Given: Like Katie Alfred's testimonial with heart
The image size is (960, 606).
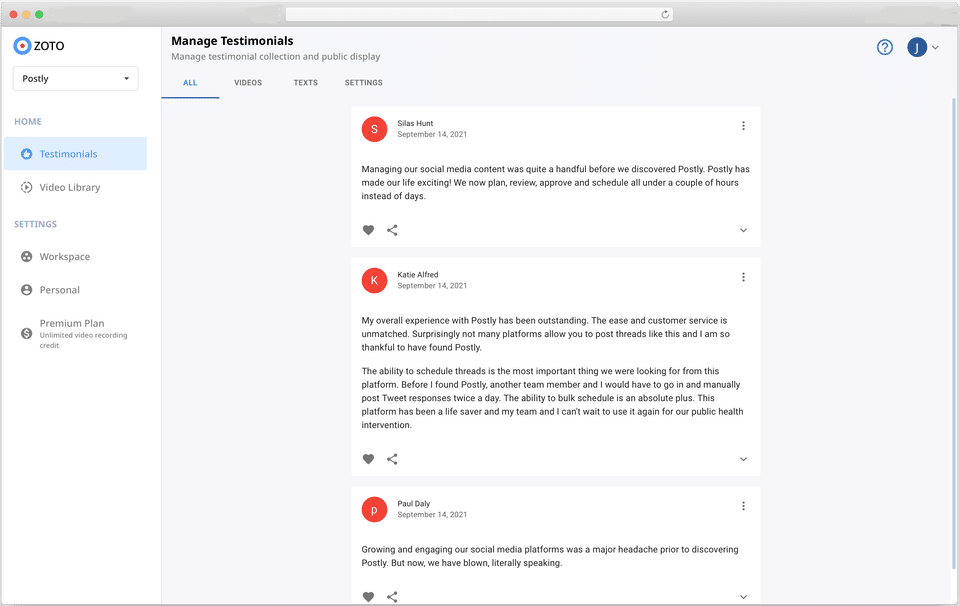Looking at the screenshot, I should point(368,459).
